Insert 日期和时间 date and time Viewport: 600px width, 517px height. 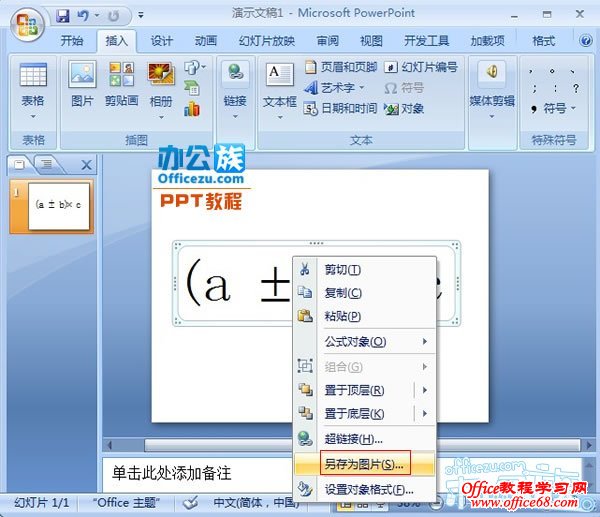tap(340, 109)
